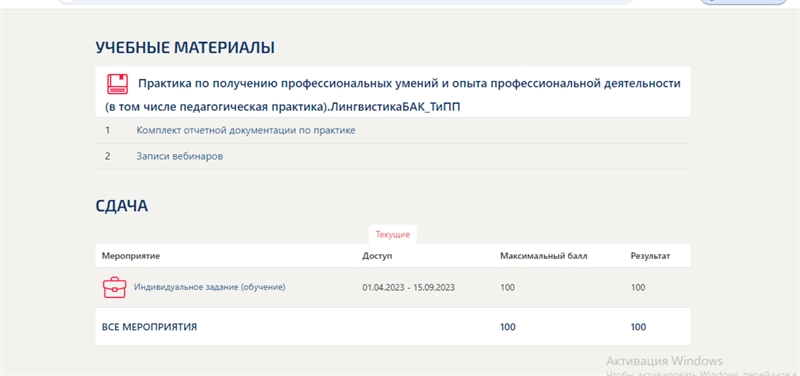This screenshot has width=800, height=376.
Task: Select the Текущие tab
Action: coord(393,235)
